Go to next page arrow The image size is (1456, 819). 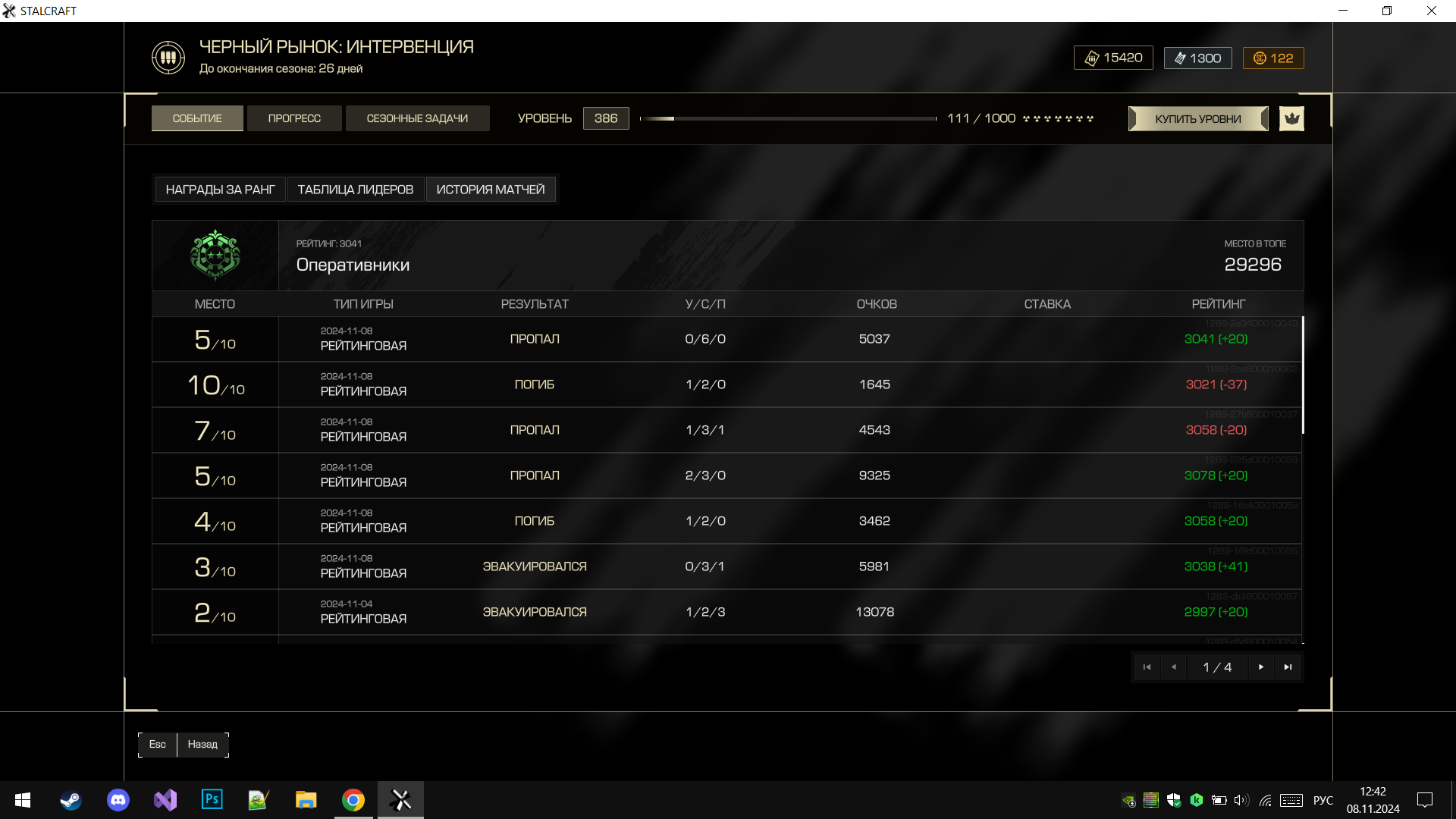1261,667
